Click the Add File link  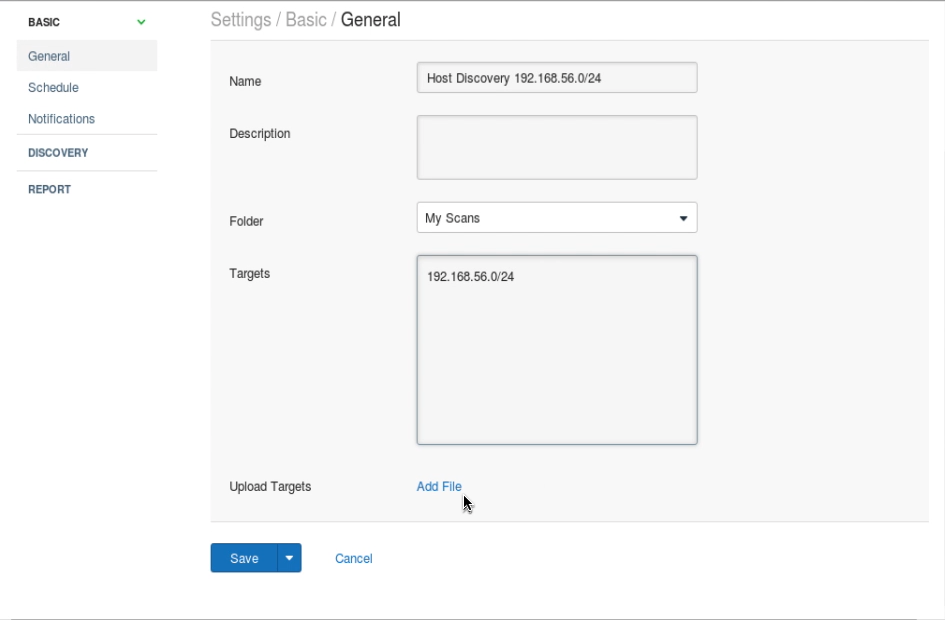click(439, 486)
